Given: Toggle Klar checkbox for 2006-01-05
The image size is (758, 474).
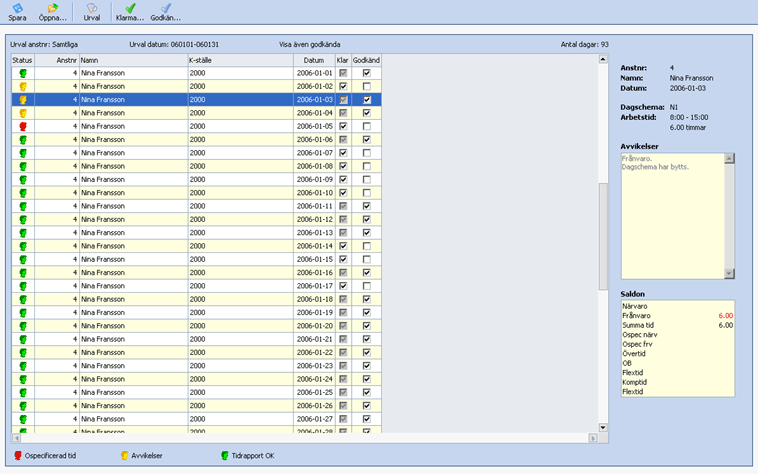Looking at the screenshot, I should tap(343, 127).
